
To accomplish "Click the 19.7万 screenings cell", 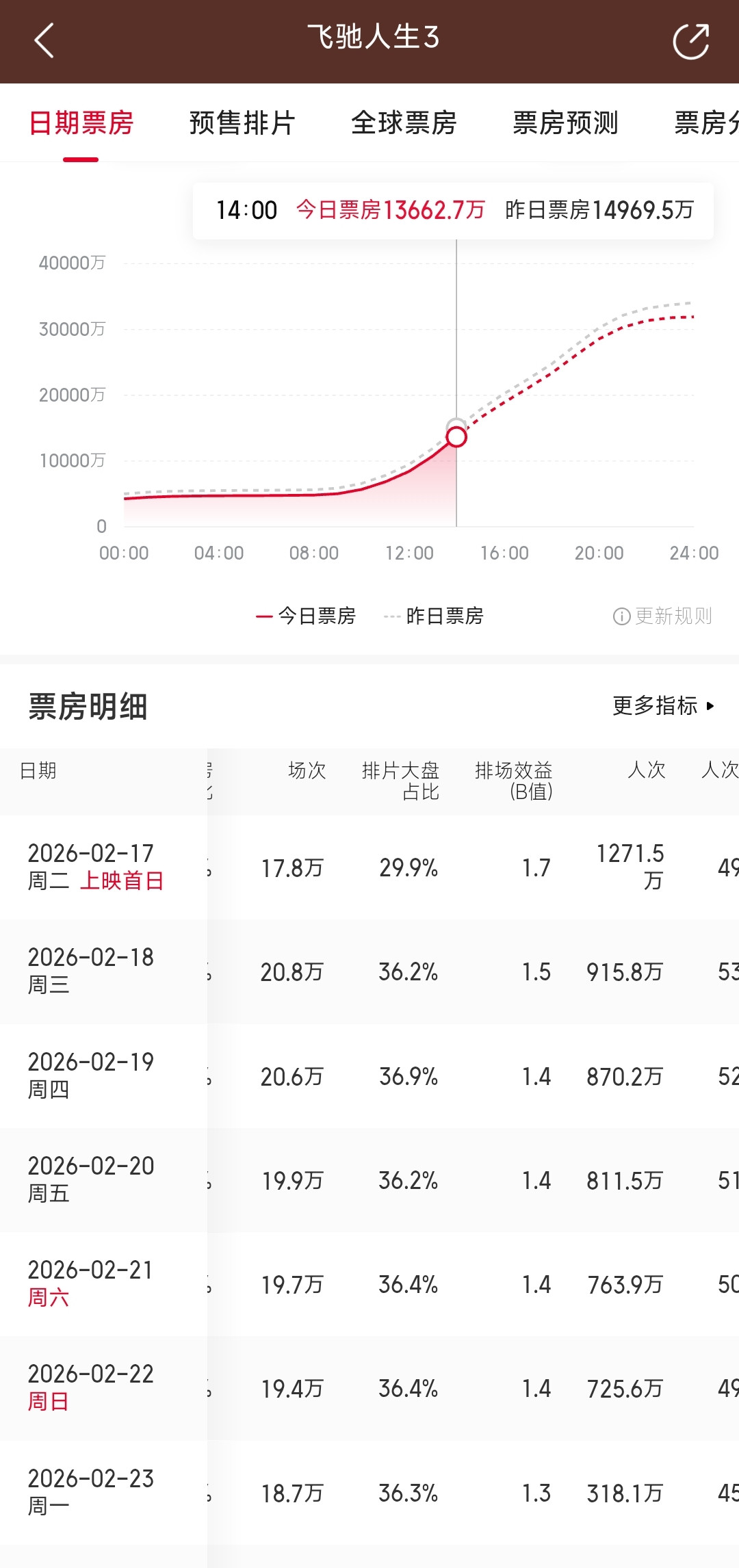I will click(292, 1285).
